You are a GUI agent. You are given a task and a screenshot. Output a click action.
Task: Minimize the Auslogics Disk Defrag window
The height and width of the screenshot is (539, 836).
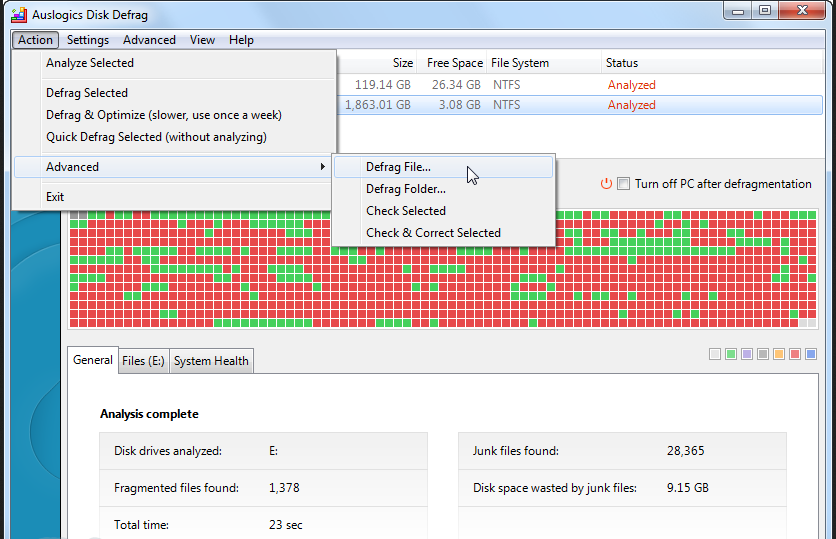(738, 11)
